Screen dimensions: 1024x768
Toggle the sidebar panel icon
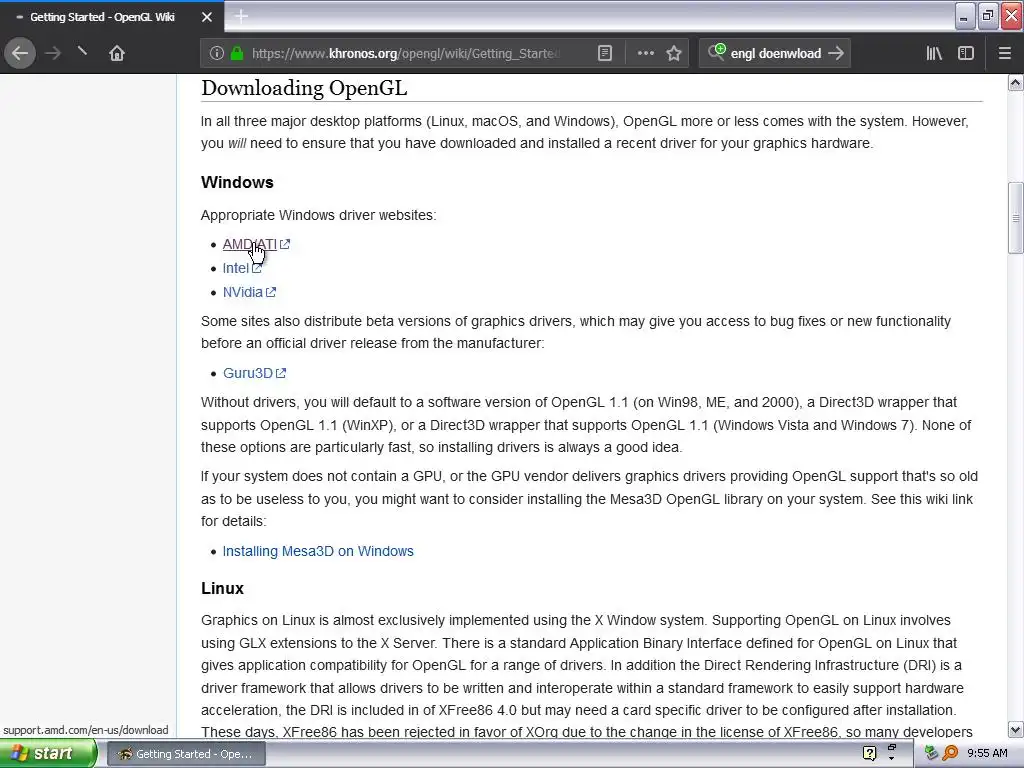coord(966,54)
